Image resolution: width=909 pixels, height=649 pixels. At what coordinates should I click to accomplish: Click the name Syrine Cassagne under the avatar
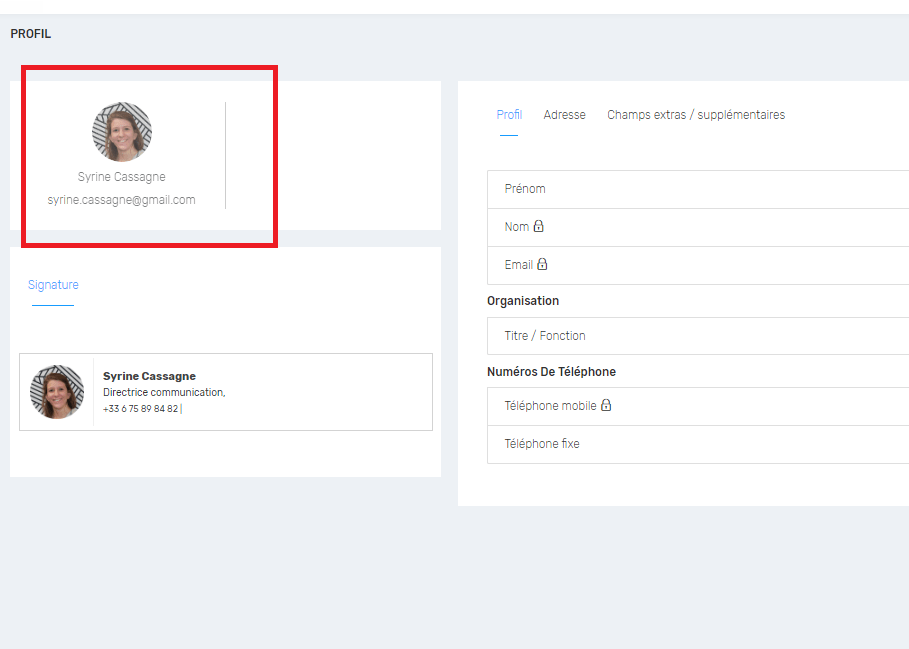click(121, 177)
